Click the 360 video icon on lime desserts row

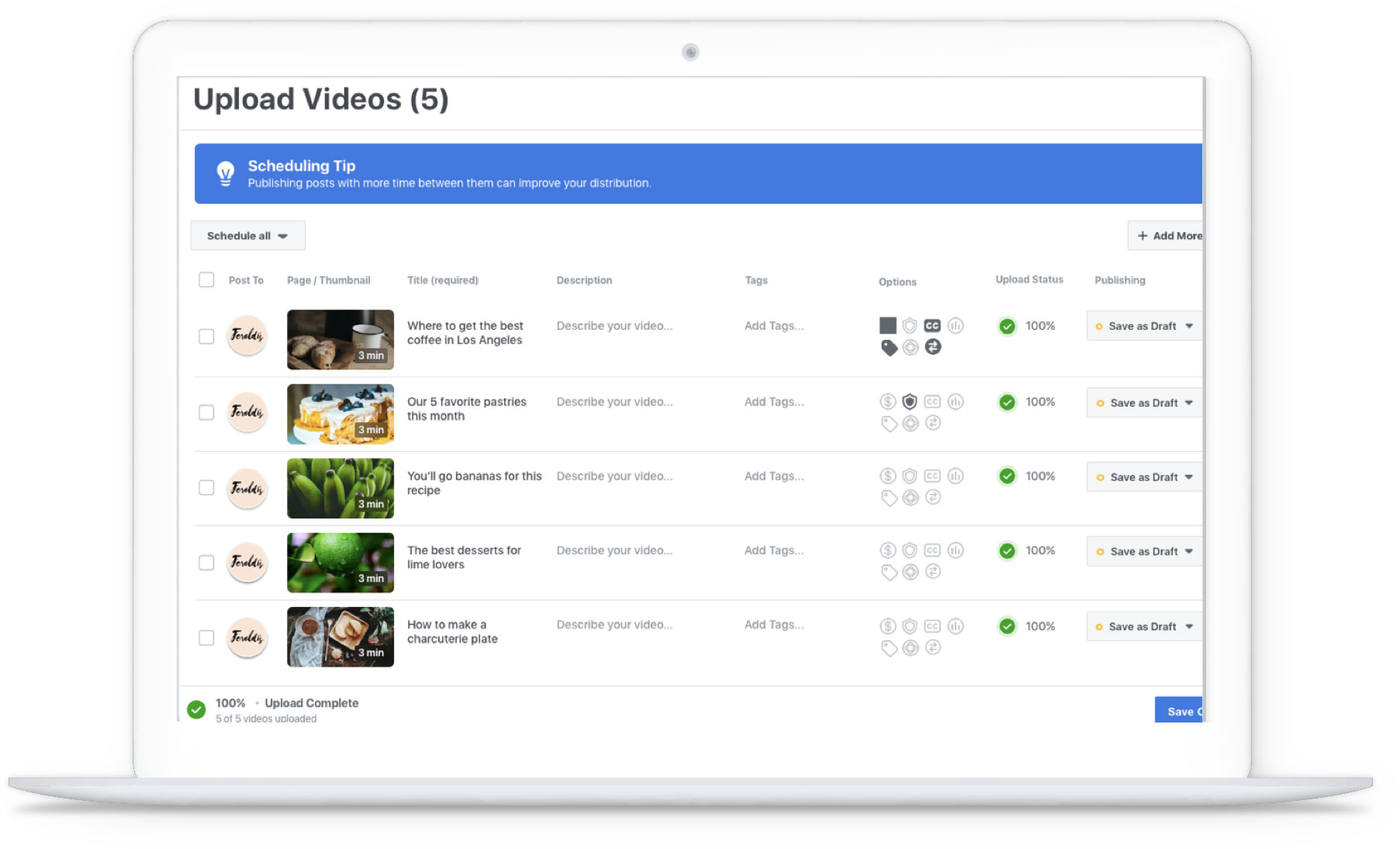pyautogui.click(x=909, y=572)
